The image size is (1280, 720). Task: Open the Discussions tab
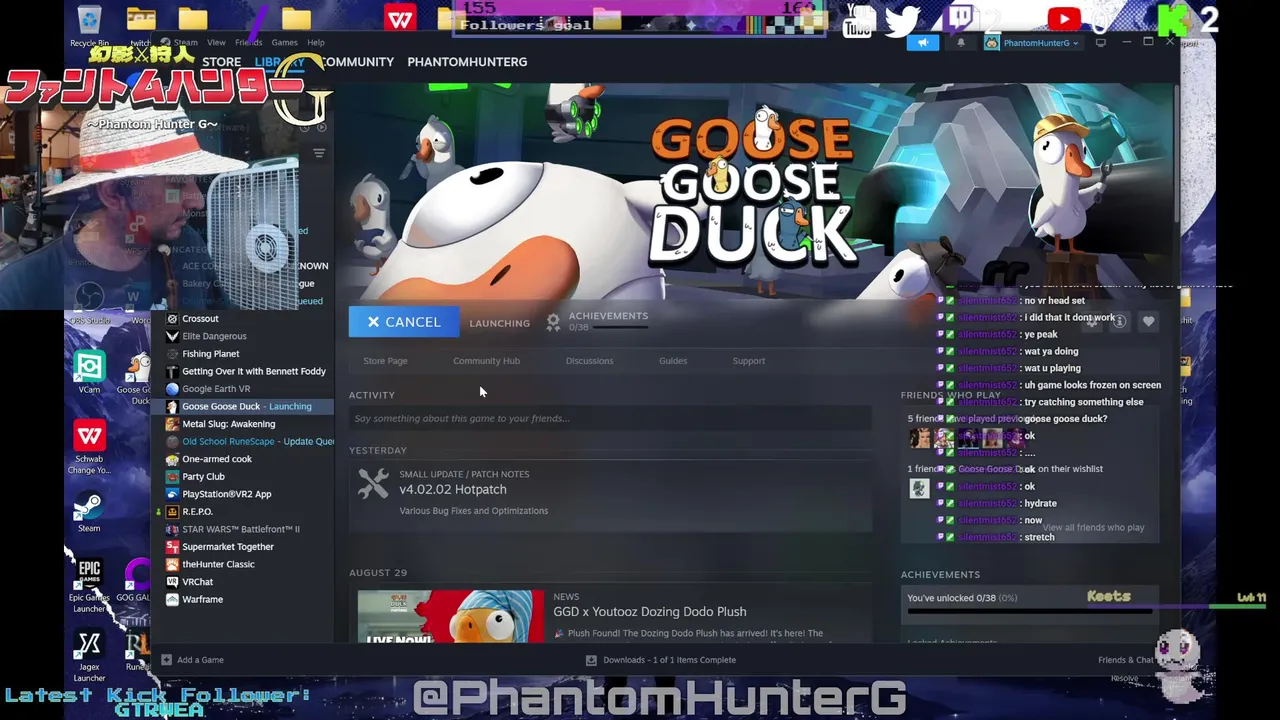(x=589, y=361)
